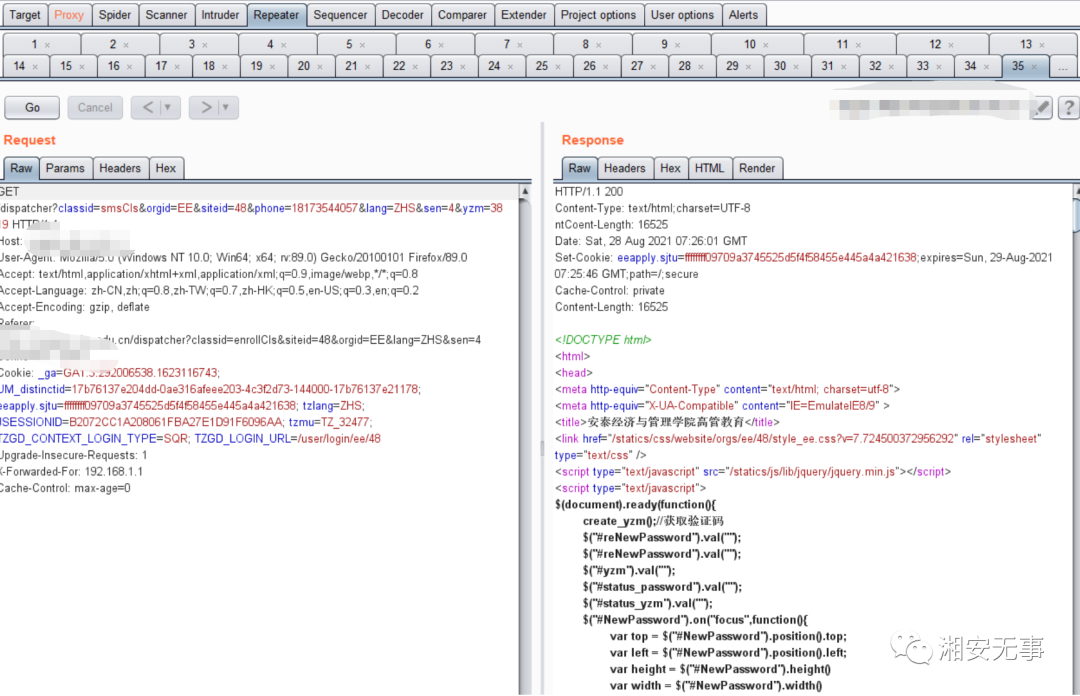The height and width of the screenshot is (696, 1080).
Task: Go to the Decoder tab
Action: [402, 14]
